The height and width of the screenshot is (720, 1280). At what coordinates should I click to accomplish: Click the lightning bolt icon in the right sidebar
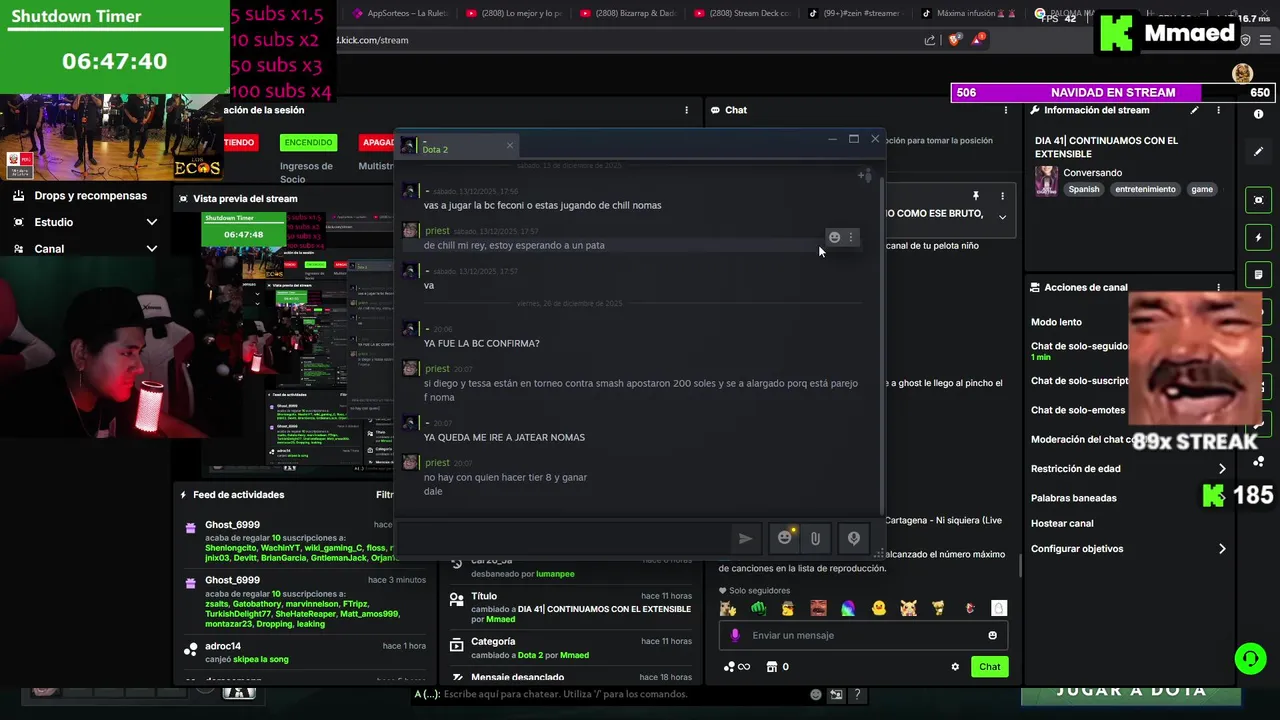(x=1258, y=237)
